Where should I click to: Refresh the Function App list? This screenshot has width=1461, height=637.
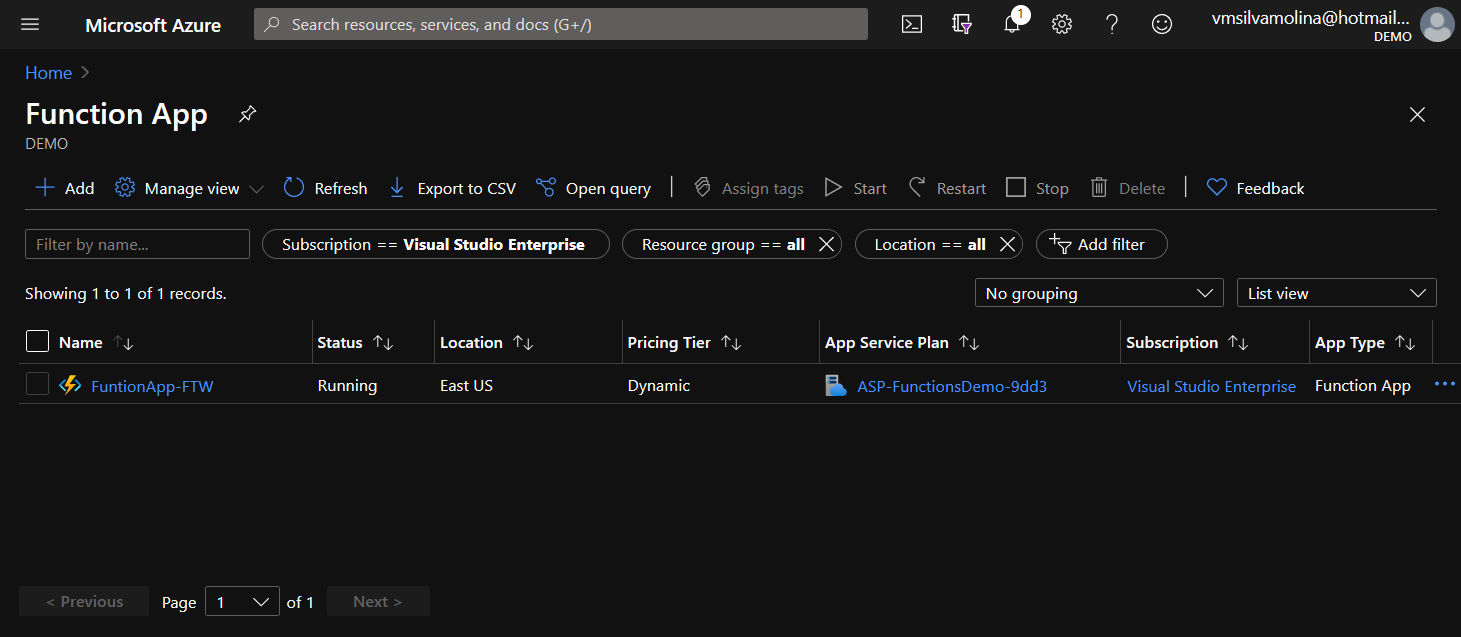click(326, 188)
